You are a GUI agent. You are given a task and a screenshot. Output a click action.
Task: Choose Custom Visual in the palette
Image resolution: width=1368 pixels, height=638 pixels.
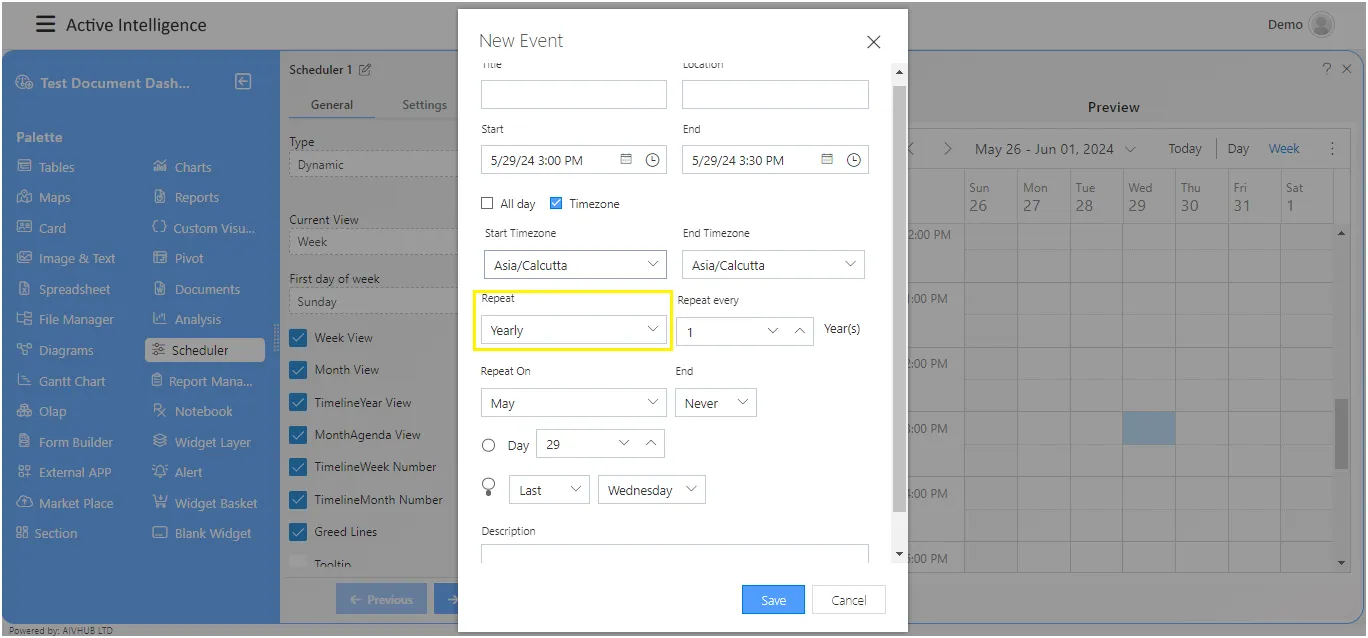click(x=204, y=228)
